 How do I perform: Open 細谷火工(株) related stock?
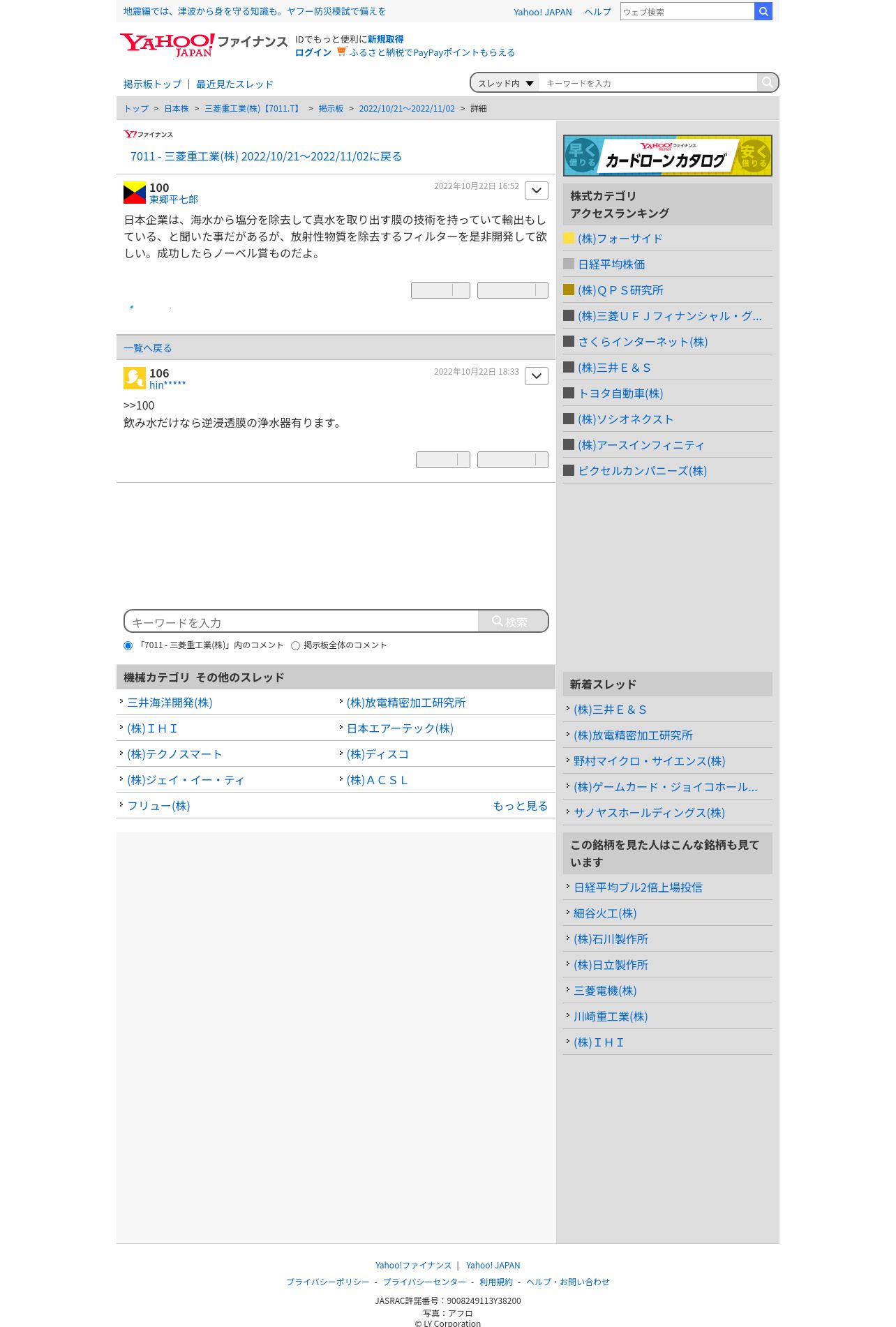605,913
